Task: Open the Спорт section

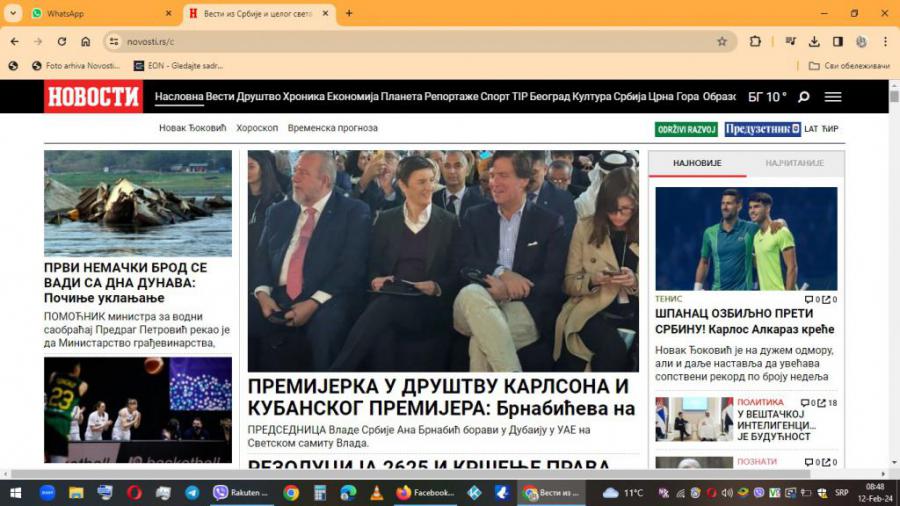Action: [495, 96]
